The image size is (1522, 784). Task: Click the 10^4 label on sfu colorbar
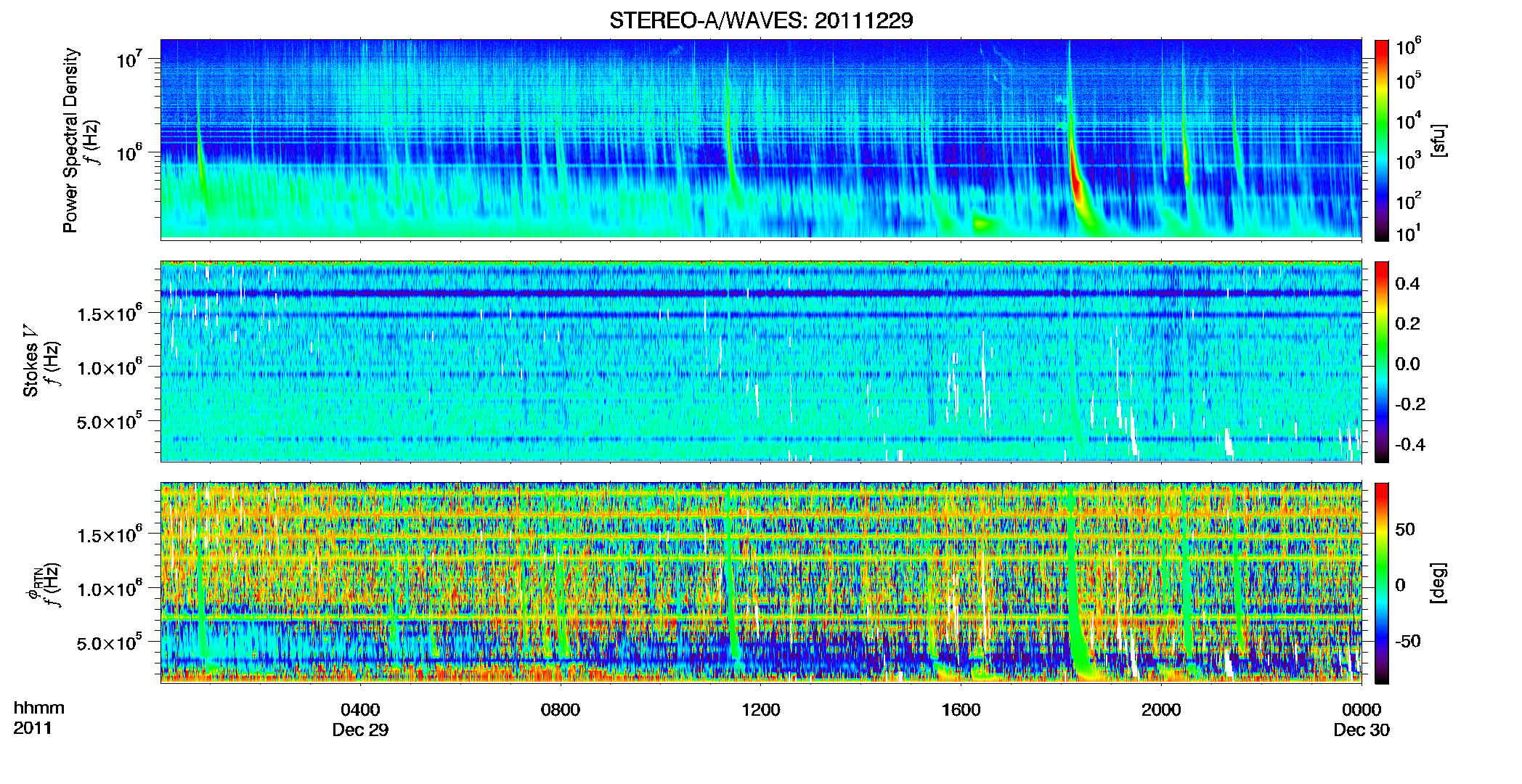click(1409, 121)
